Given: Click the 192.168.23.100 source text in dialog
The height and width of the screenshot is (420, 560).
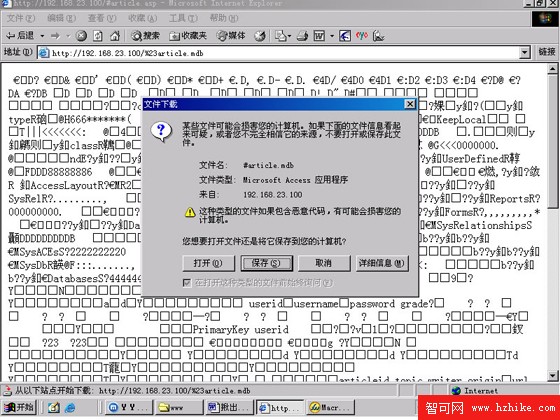Looking at the screenshot, I should click(272, 195).
